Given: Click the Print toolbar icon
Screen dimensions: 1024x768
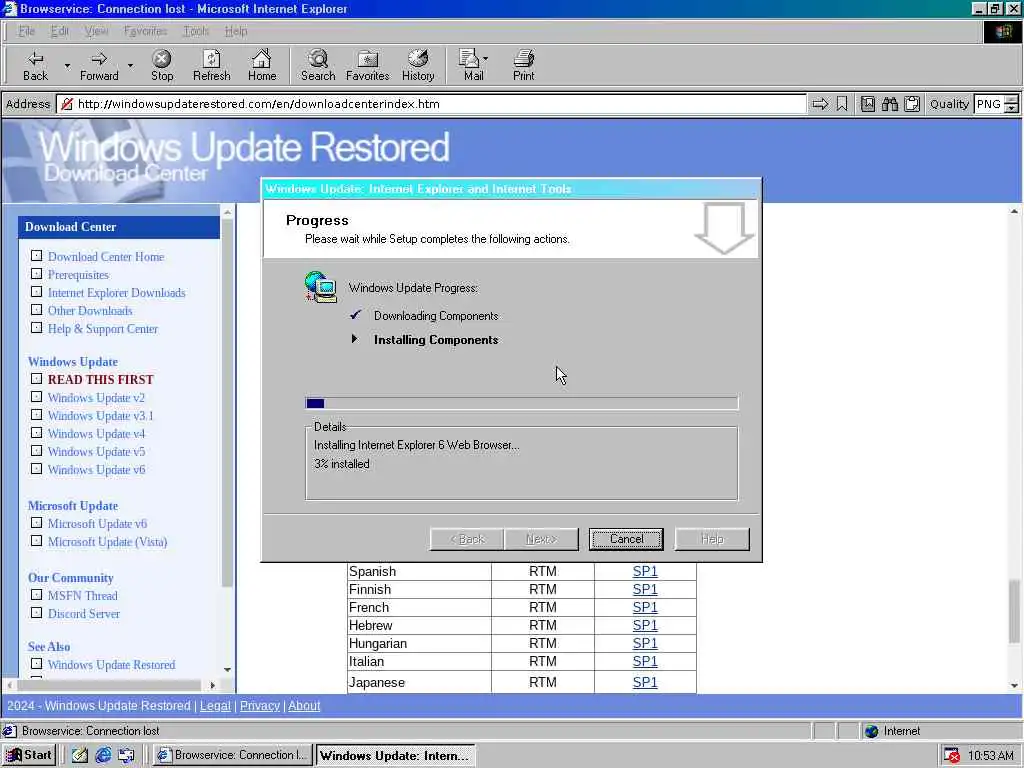Looking at the screenshot, I should [x=523, y=59].
